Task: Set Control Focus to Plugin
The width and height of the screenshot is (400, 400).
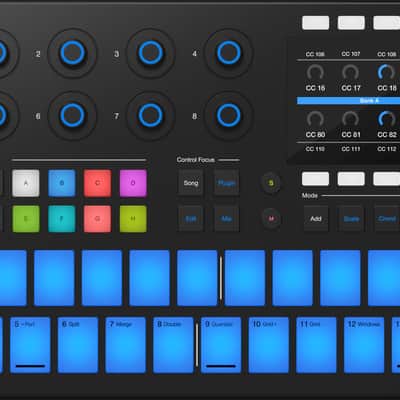Action: pos(226,183)
